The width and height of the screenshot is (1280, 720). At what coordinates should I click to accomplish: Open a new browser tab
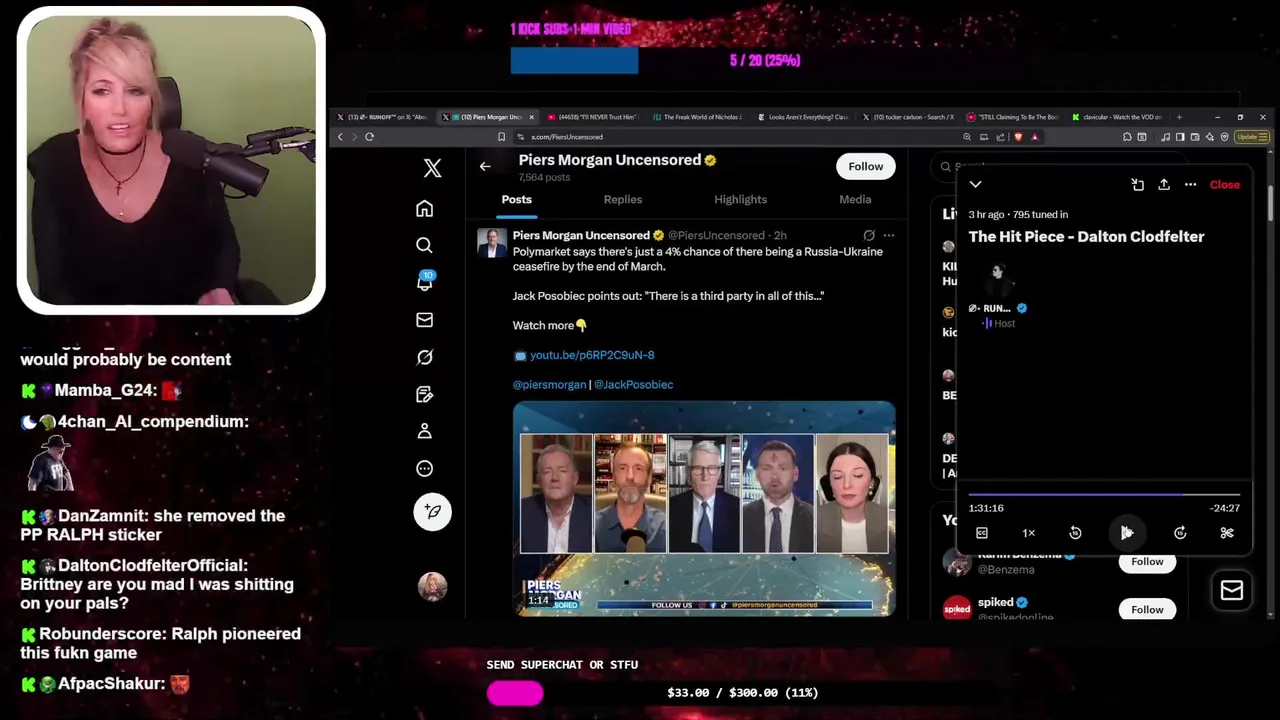pyautogui.click(x=1179, y=117)
